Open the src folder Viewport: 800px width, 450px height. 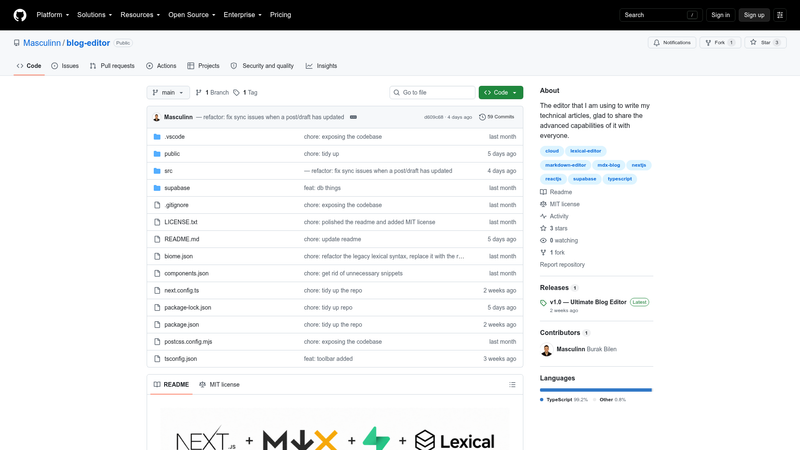(x=168, y=171)
